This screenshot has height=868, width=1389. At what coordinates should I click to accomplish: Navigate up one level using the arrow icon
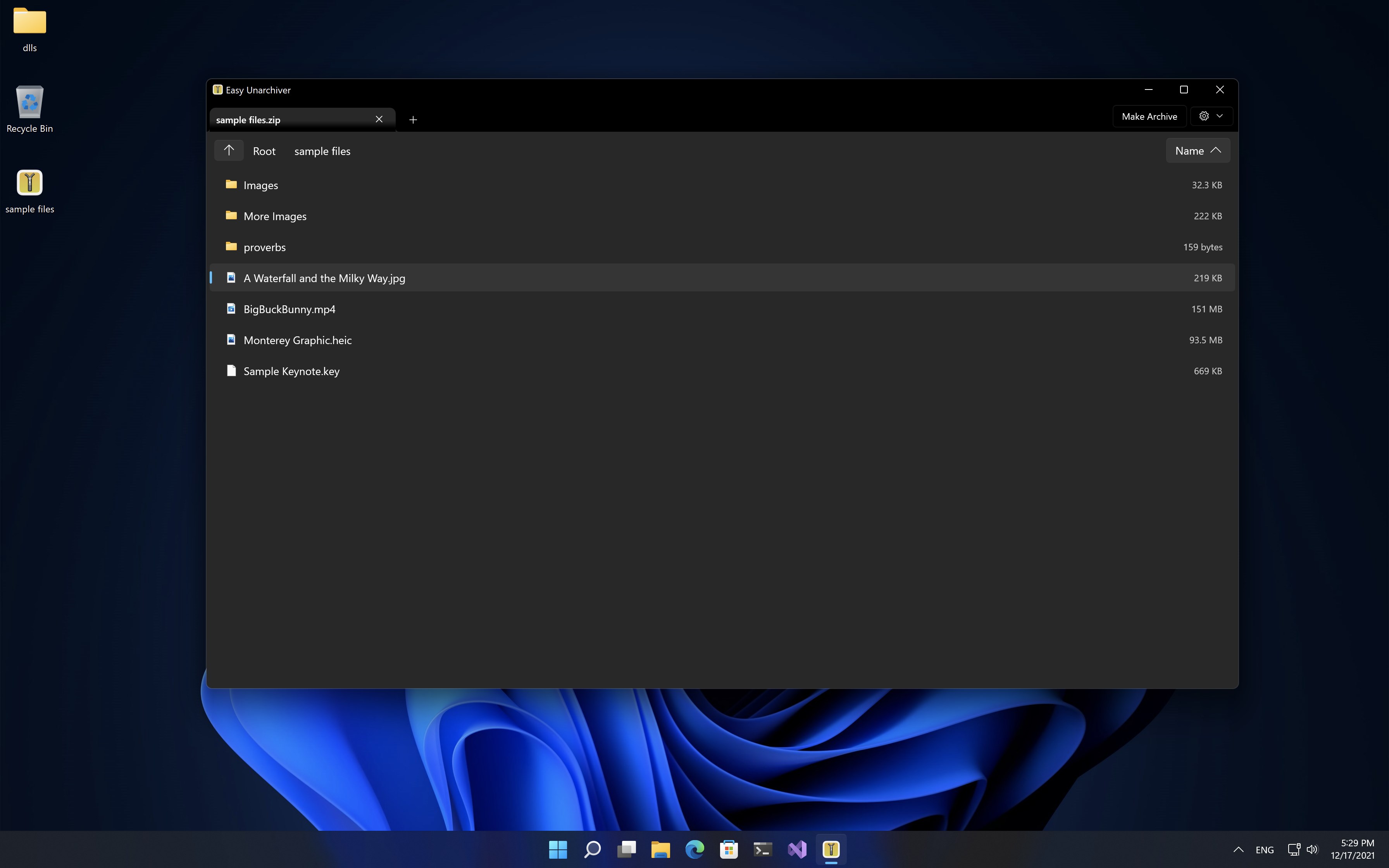point(228,150)
